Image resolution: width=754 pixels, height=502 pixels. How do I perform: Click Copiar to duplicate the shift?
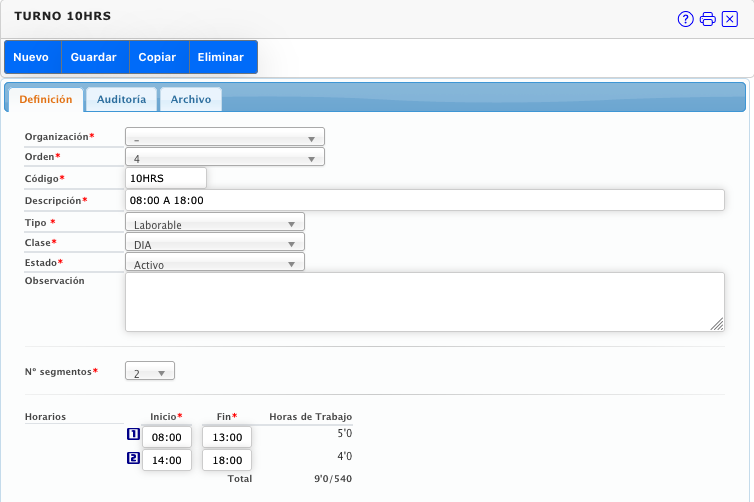(157, 57)
